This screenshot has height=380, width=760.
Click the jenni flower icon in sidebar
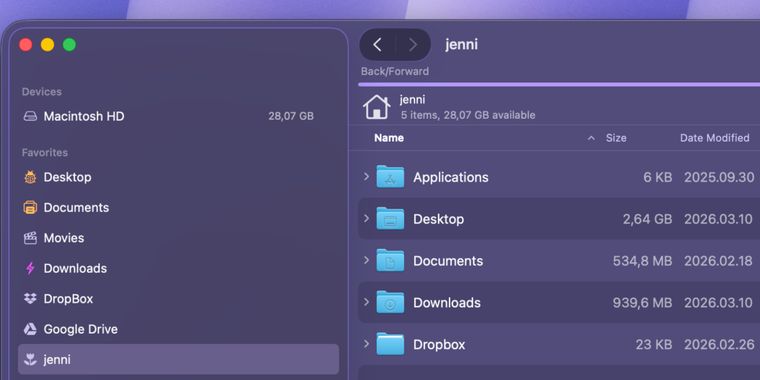click(30, 360)
